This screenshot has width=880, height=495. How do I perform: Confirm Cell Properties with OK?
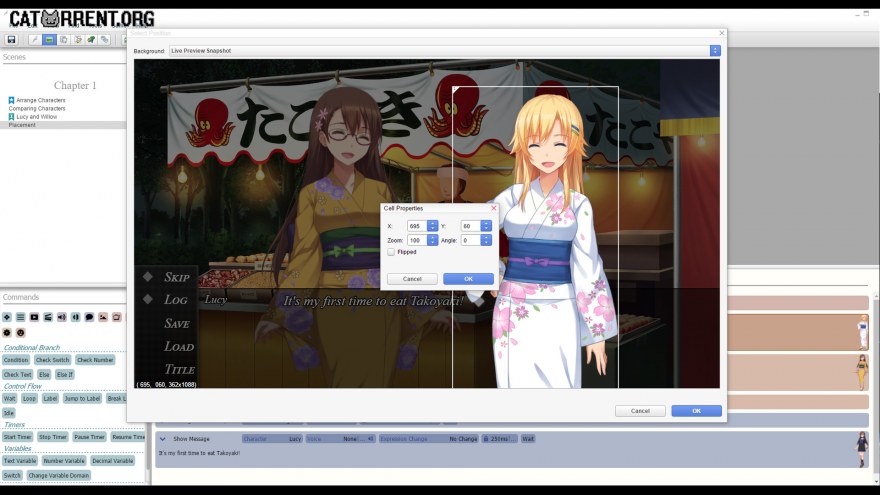point(468,279)
